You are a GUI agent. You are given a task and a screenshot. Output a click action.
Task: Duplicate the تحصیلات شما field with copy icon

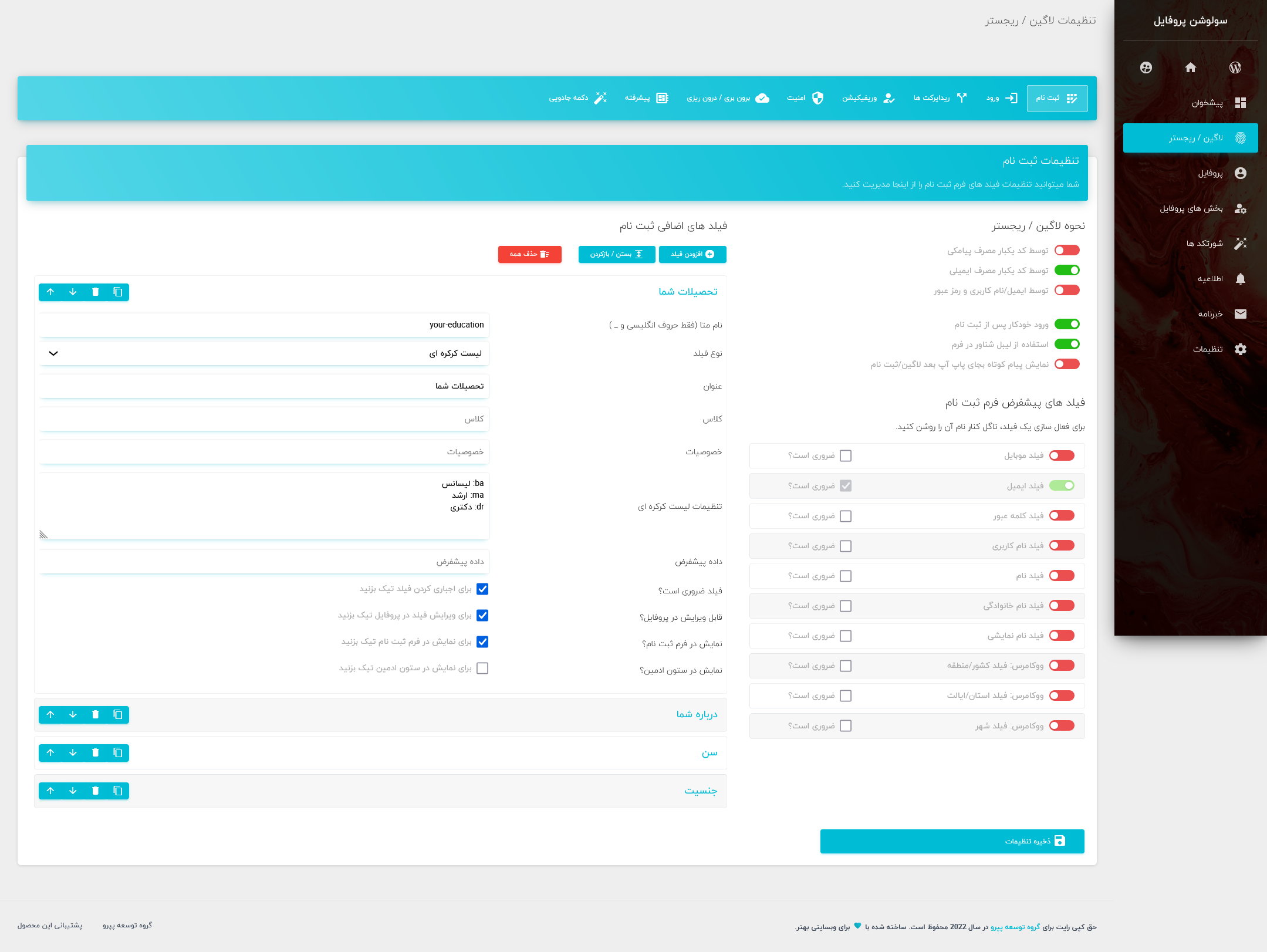(117, 292)
